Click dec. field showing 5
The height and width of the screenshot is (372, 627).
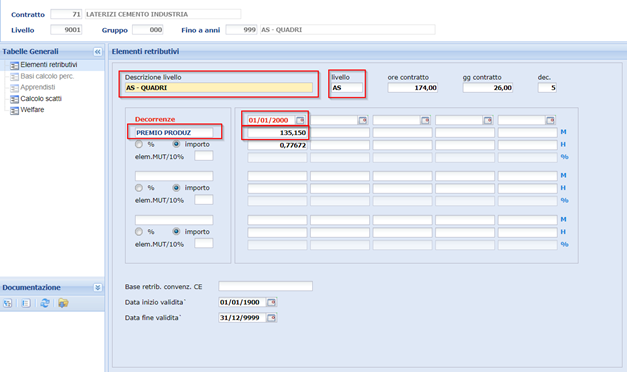coord(547,88)
